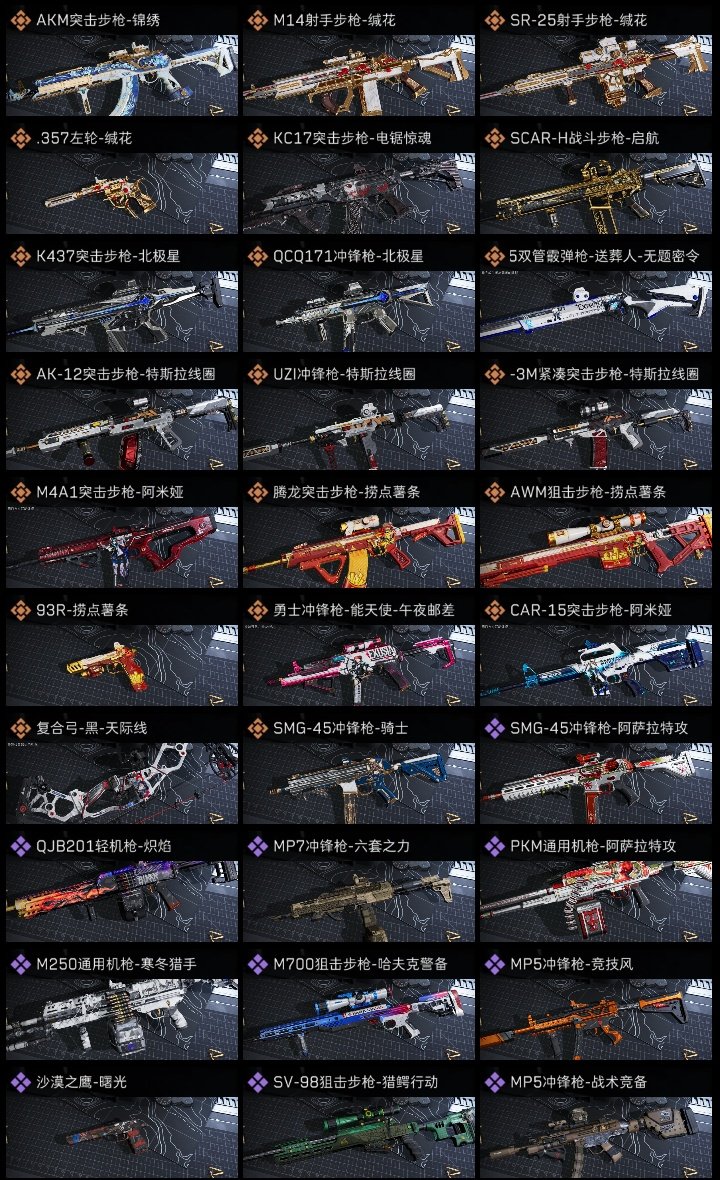Click the purple rarity icon beside SMG-45冲锋枪-阿萨拉特攻

tap(494, 728)
